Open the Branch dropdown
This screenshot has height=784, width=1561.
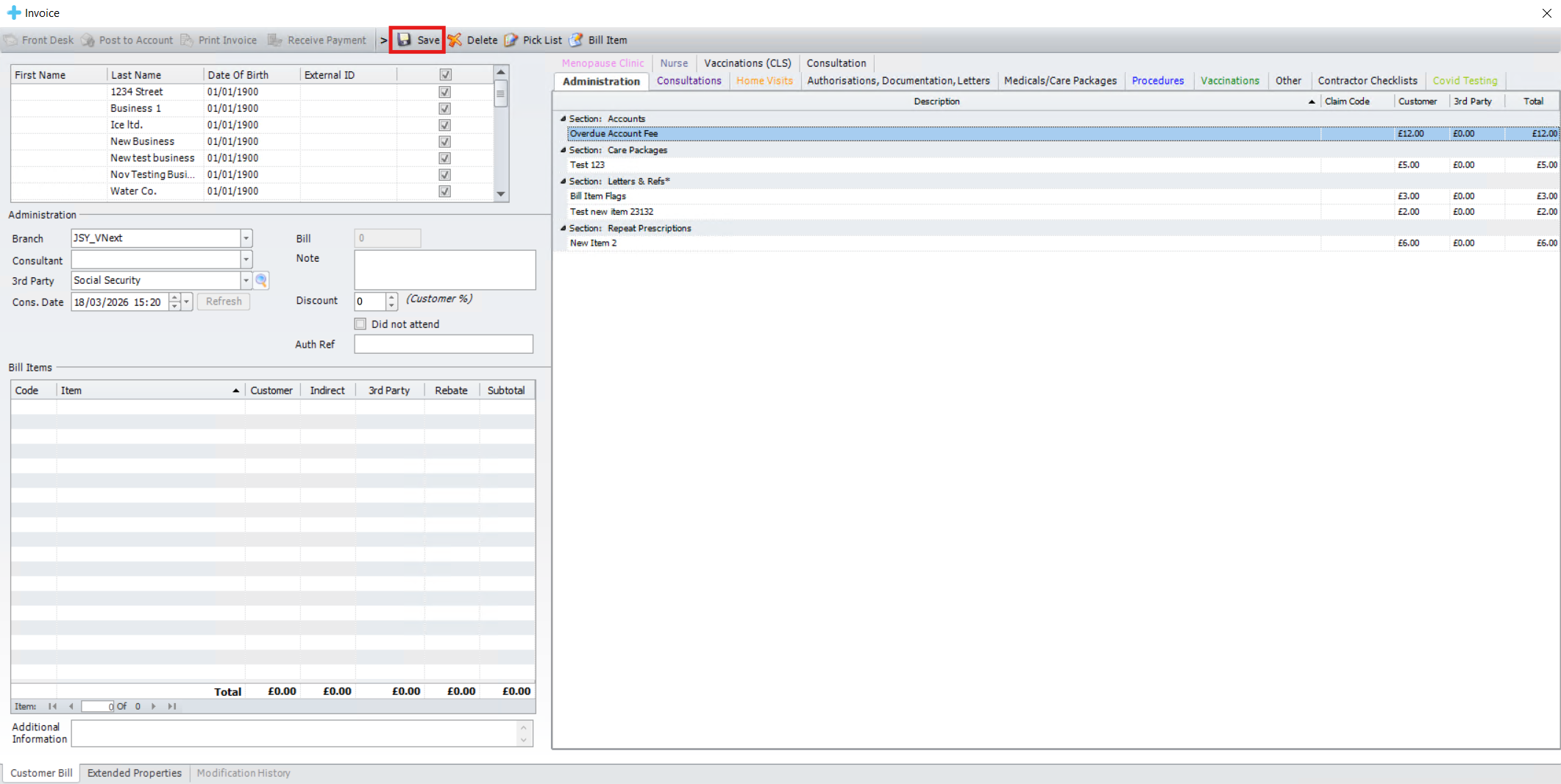coord(246,238)
